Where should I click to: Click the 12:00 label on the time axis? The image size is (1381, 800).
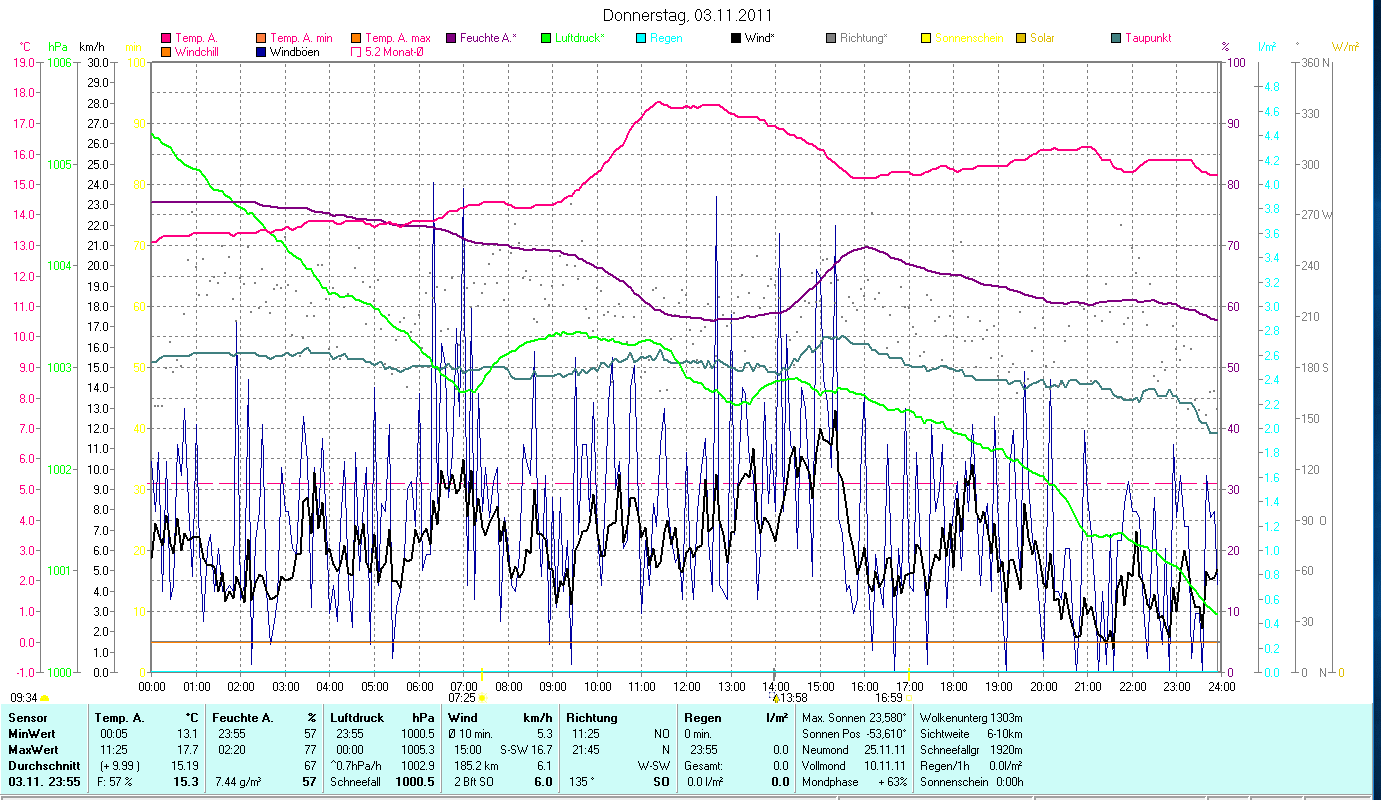(686, 686)
